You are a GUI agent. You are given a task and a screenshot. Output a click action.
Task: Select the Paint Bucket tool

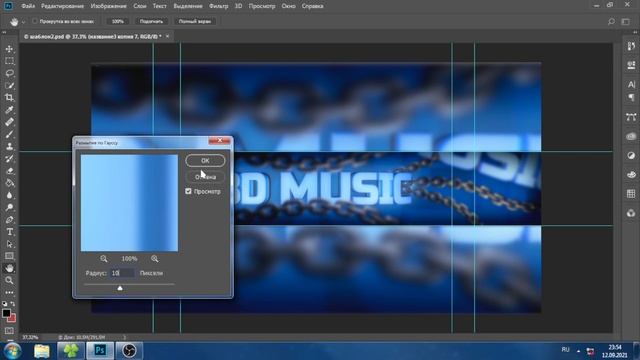[x=9, y=183]
